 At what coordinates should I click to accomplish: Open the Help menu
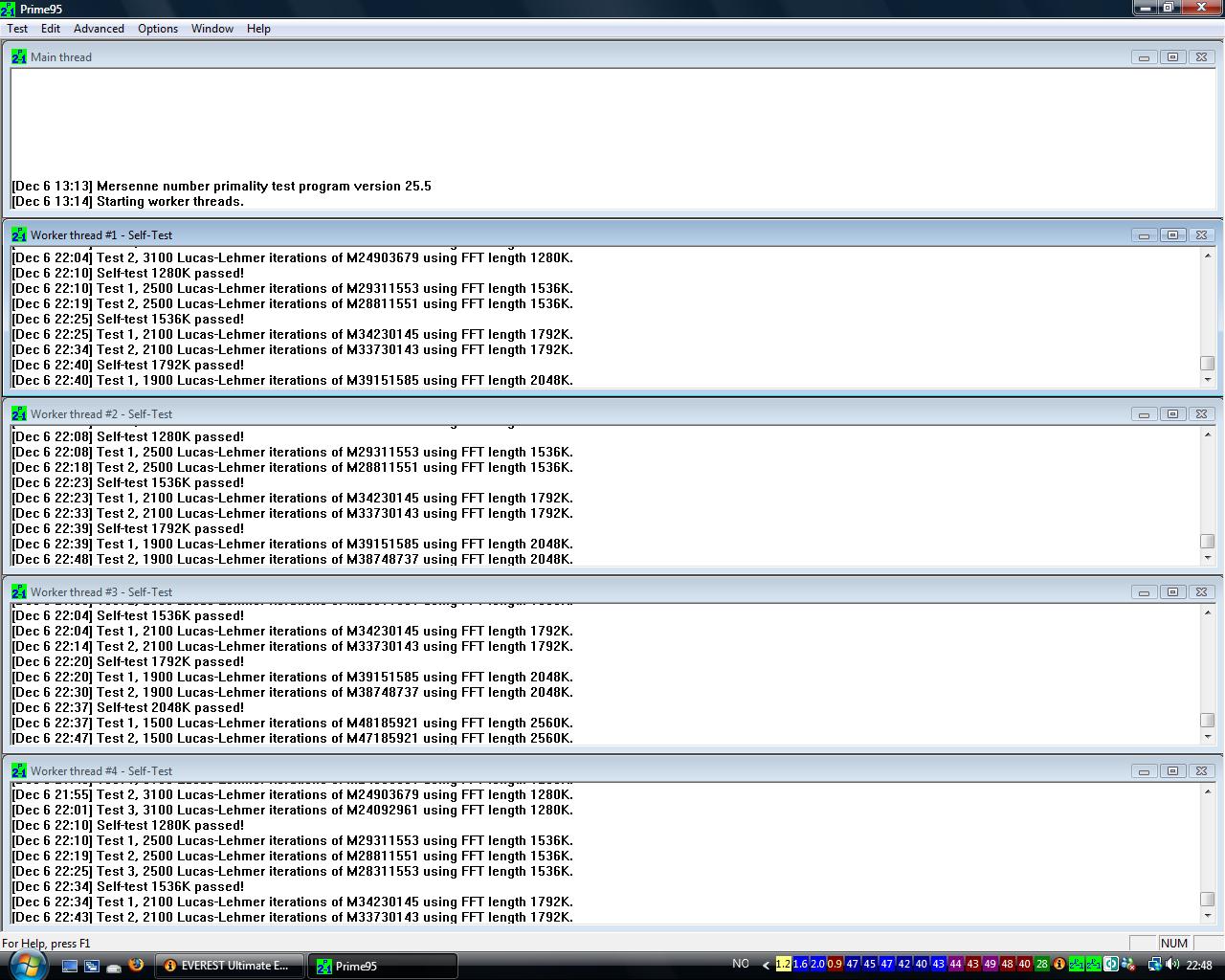tap(258, 29)
